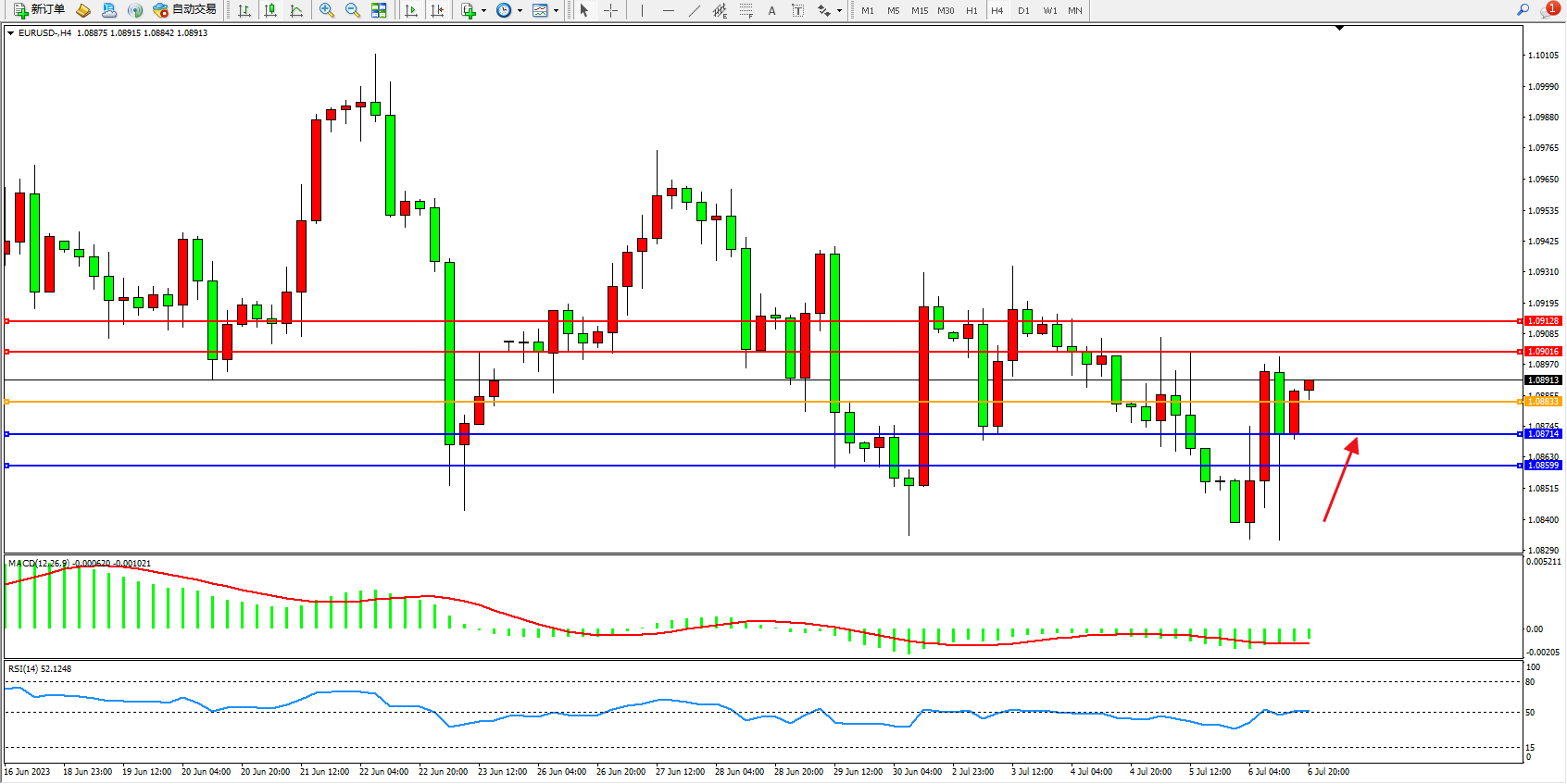1567x784 pixels.
Task: Switch to the M15 timeframe
Action: [x=919, y=11]
